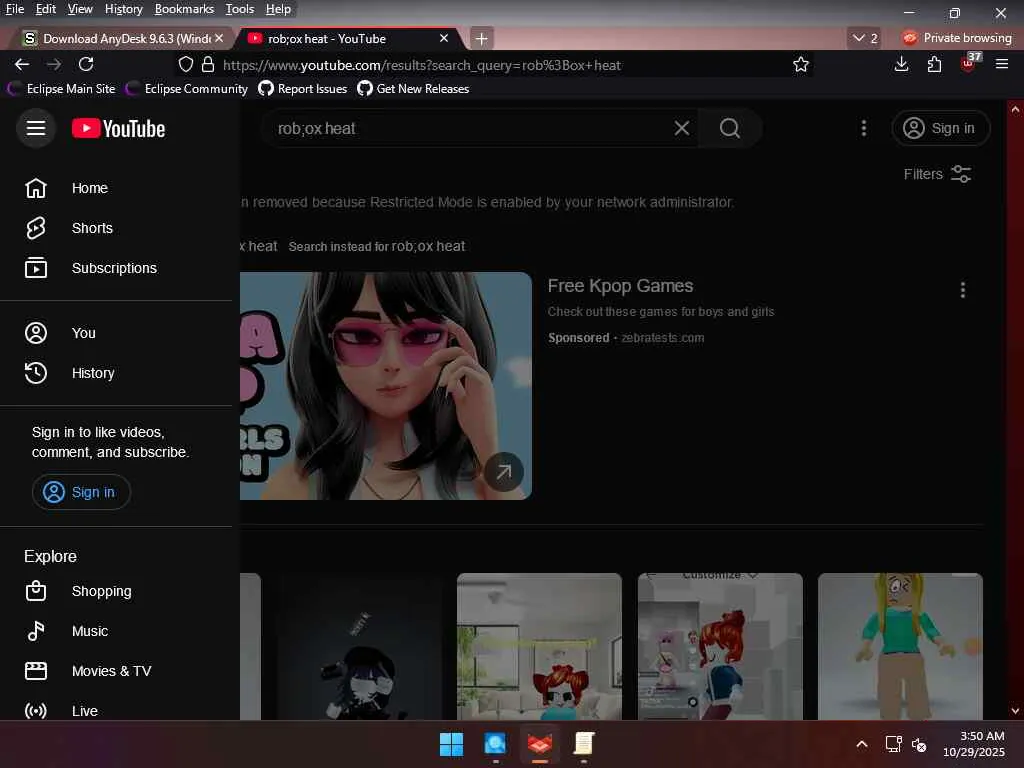The width and height of the screenshot is (1024, 768).
Task: Click the site padlock icon
Action: [208, 64]
